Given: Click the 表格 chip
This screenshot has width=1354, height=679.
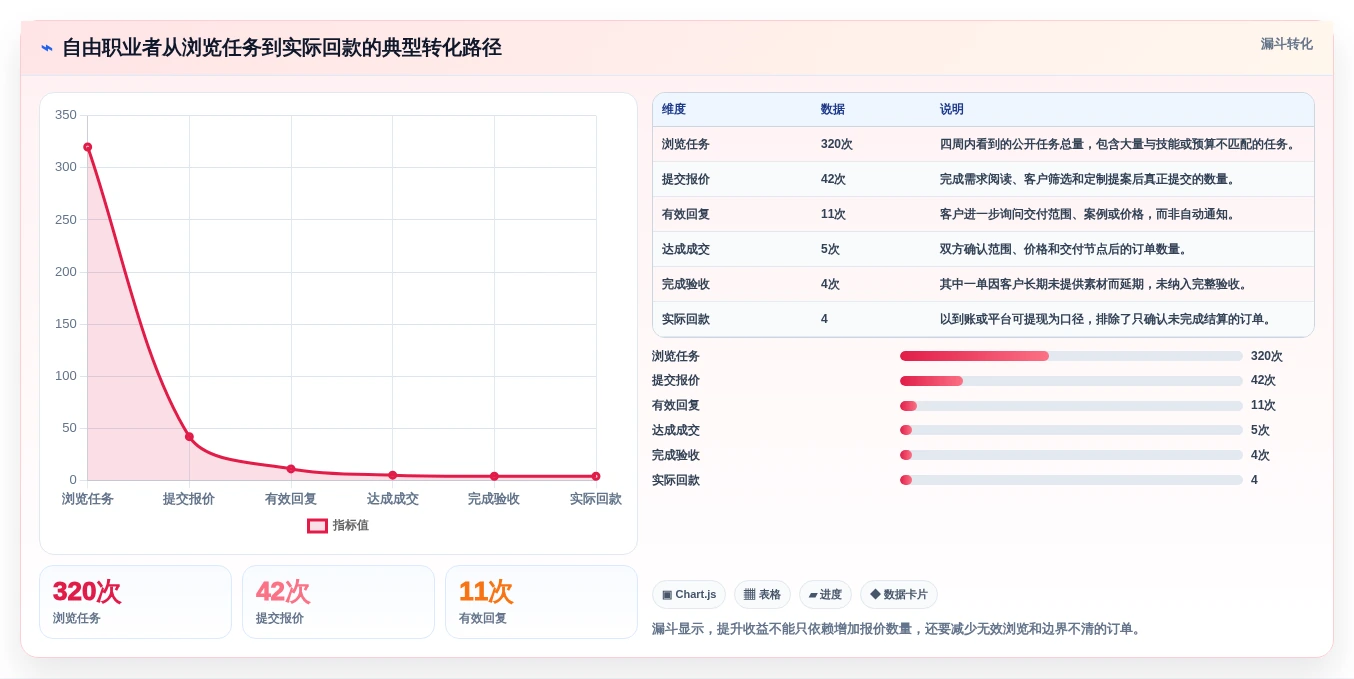Looking at the screenshot, I should pos(762,595).
